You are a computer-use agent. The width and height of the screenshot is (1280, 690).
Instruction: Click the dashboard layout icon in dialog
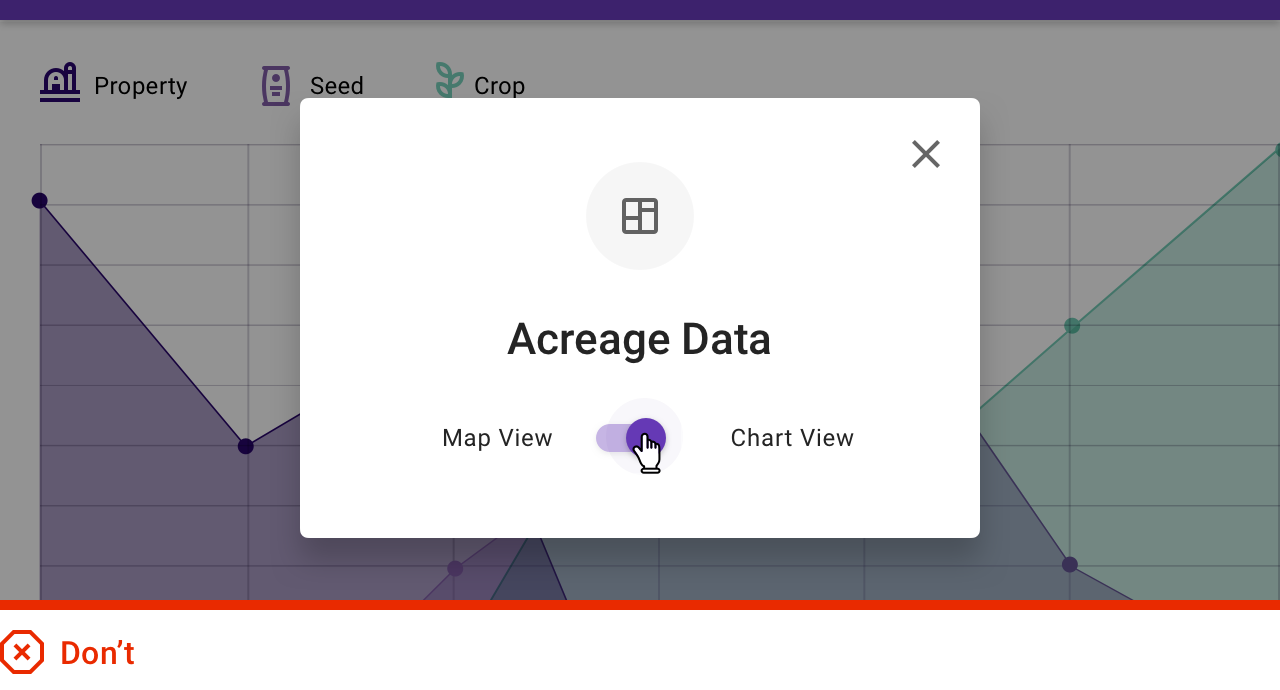click(x=640, y=216)
